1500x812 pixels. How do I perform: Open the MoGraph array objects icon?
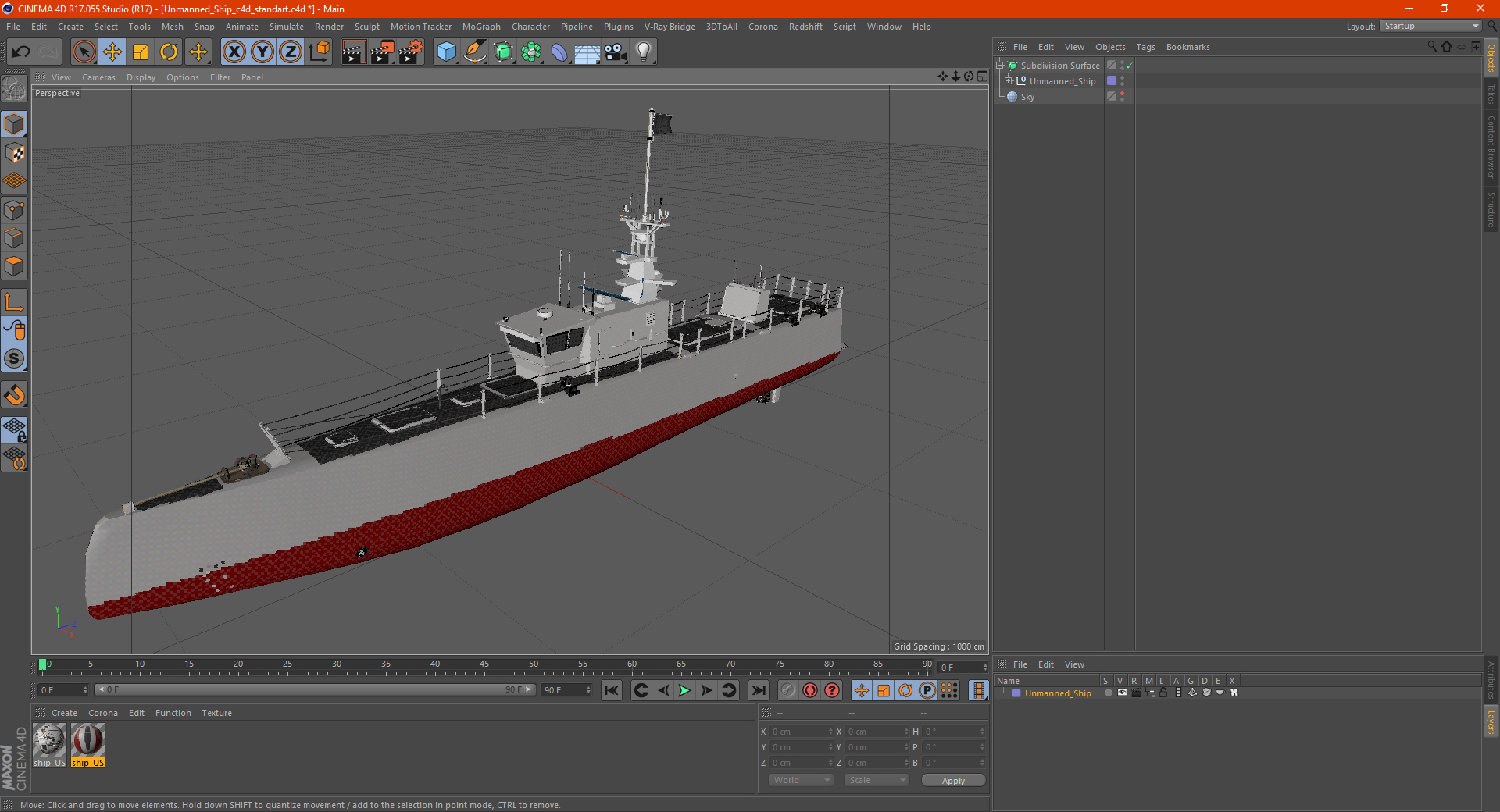[x=531, y=52]
